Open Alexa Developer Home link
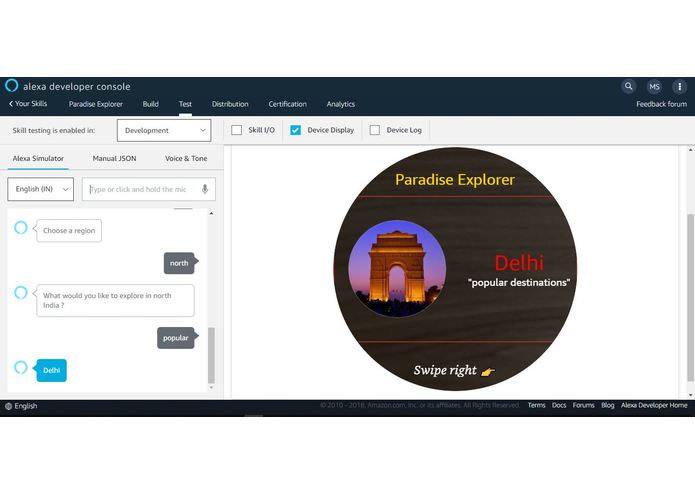This screenshot has height=494, width=695. [x=654, y=405]
